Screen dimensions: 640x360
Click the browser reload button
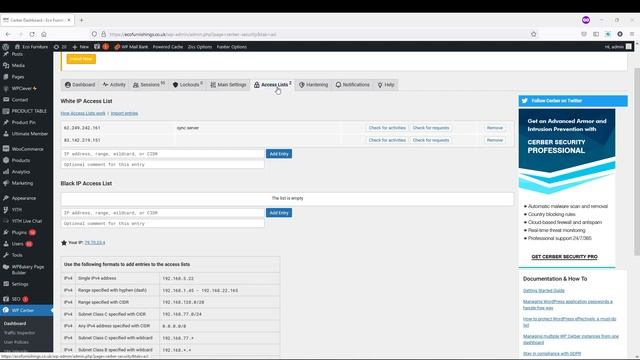tap(32, 34)
